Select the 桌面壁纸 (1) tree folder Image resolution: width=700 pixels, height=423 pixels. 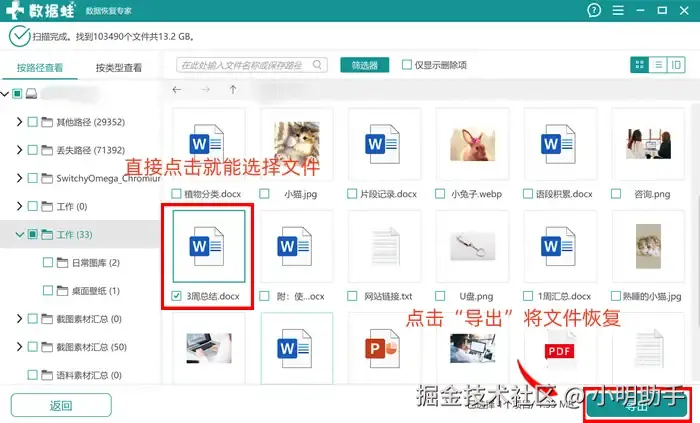coord(88,290)
